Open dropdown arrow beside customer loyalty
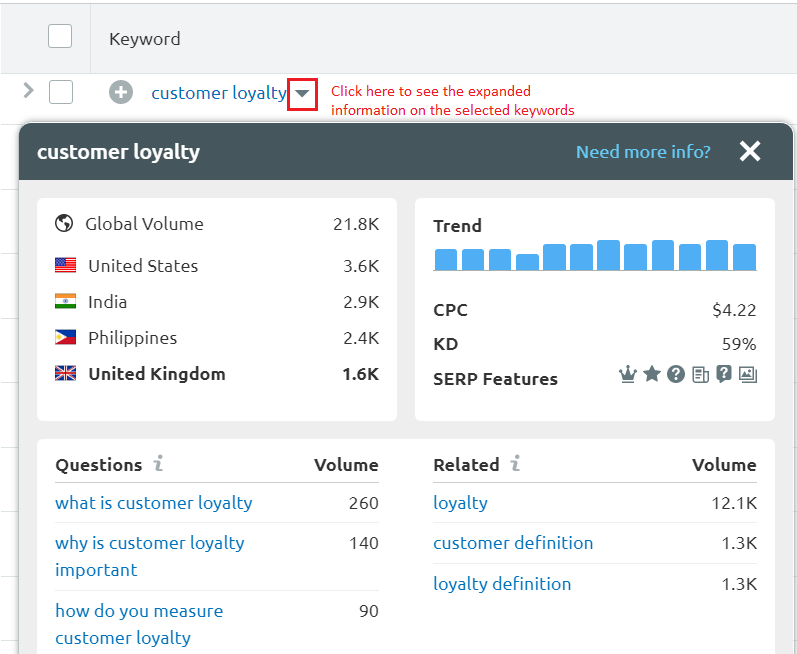 303,93
